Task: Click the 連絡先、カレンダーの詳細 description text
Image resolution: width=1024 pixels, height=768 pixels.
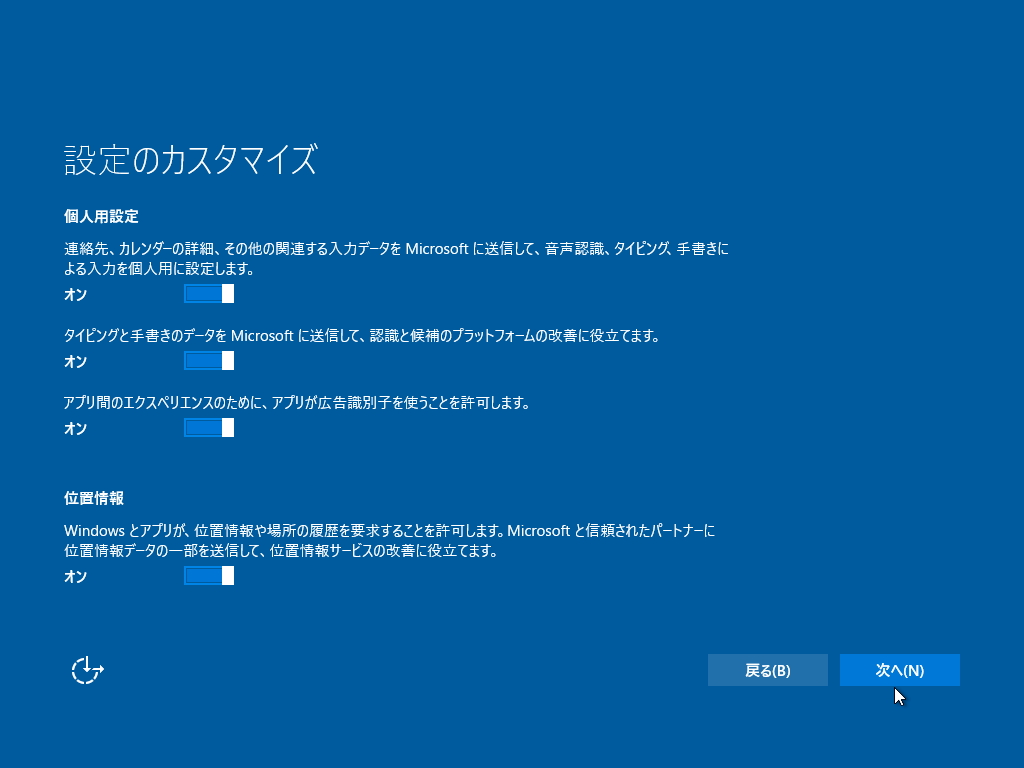Action: (396, 249)
